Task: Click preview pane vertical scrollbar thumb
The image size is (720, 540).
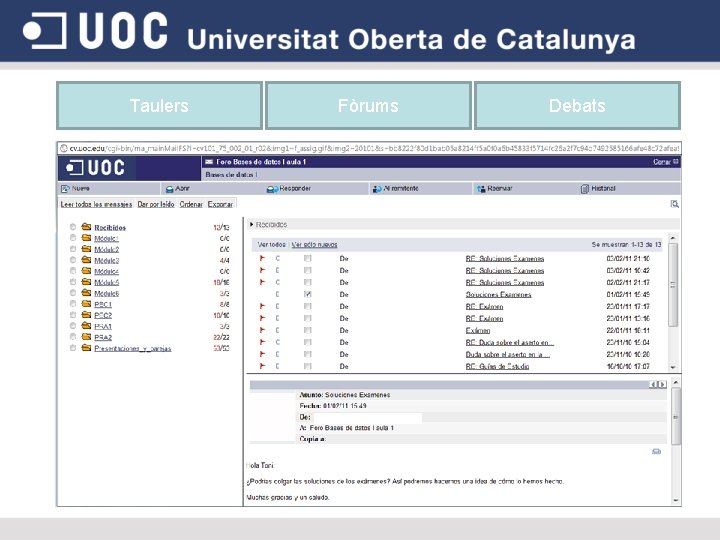Action: click(675, 416)
